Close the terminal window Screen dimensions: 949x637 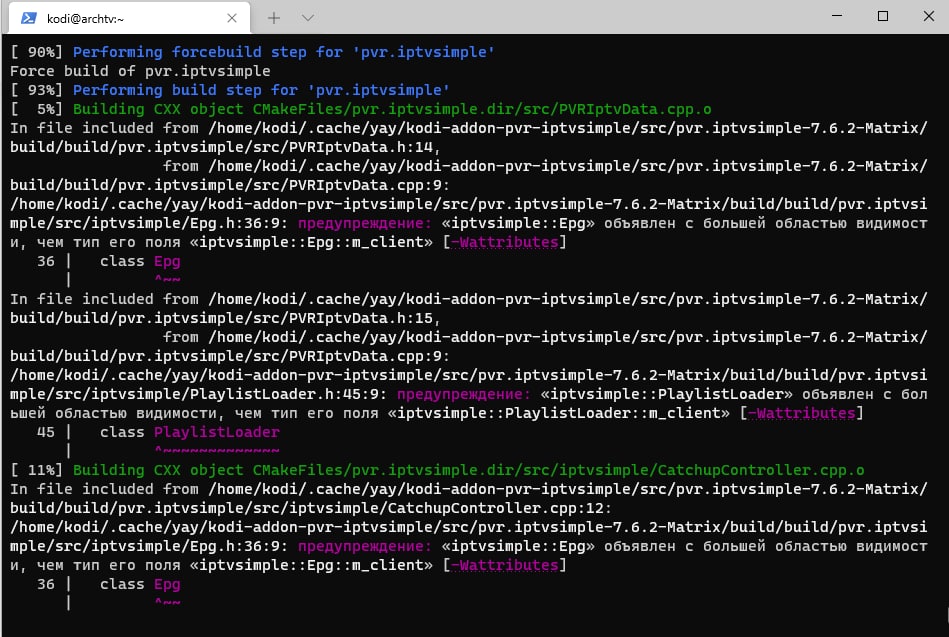point(929,16)
